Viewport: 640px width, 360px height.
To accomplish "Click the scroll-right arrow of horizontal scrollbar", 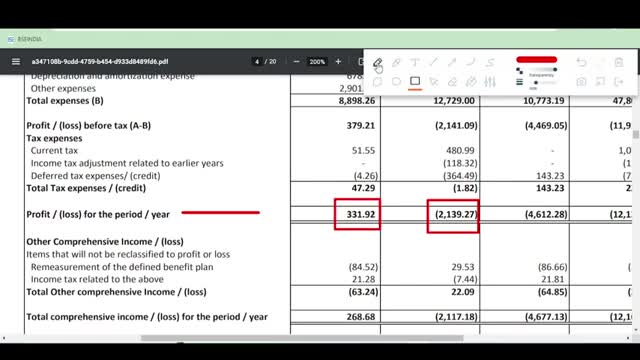I will (x=628, y=338).
